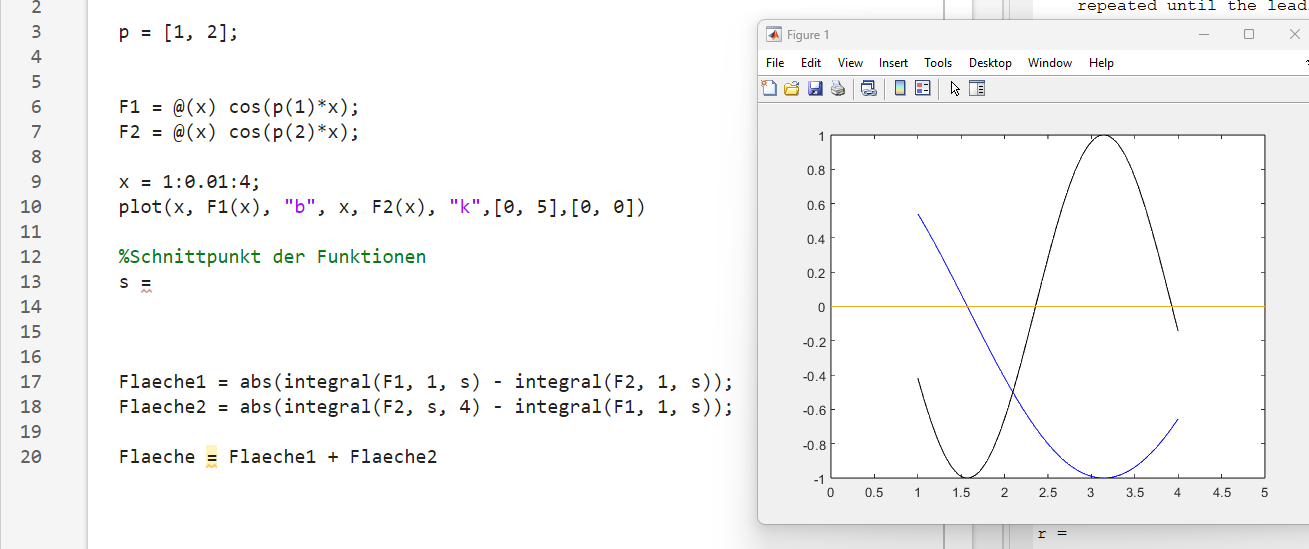Minimize the Figure 1 window
The width and height of the screenshot is (1309, 549).
click(1203, 34)
